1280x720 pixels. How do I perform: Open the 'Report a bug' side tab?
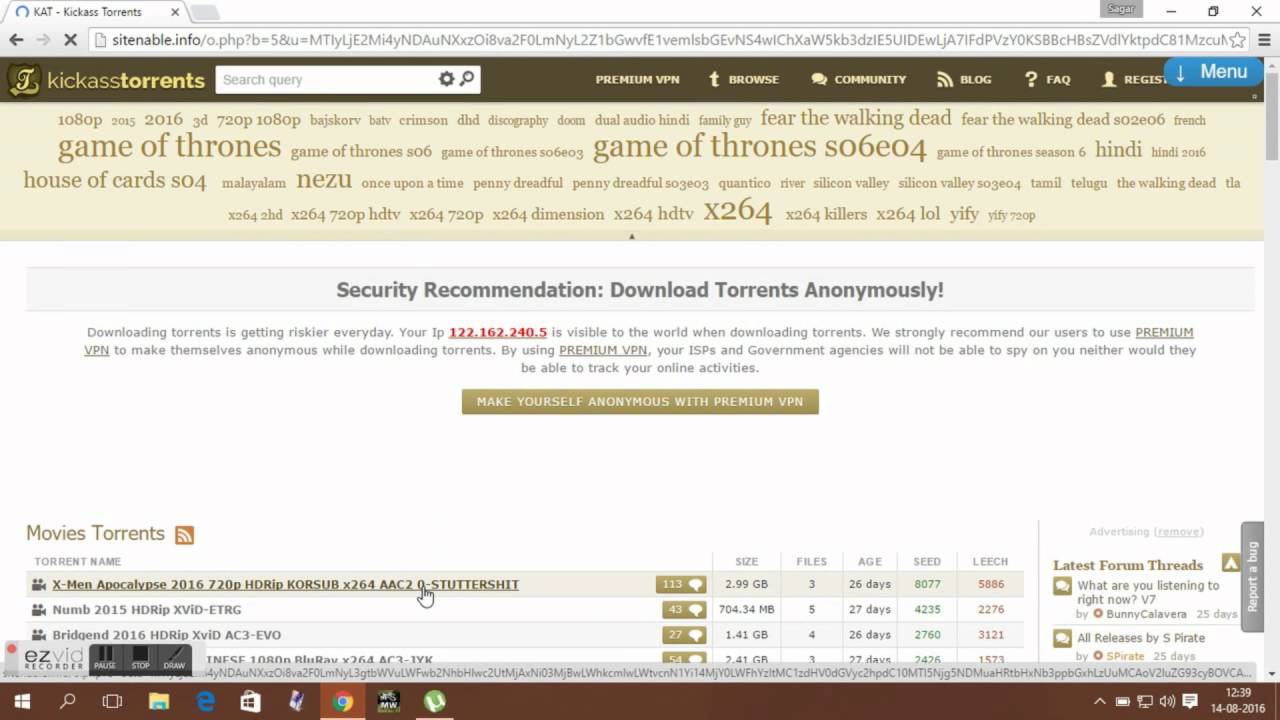tap(1252, 577)
